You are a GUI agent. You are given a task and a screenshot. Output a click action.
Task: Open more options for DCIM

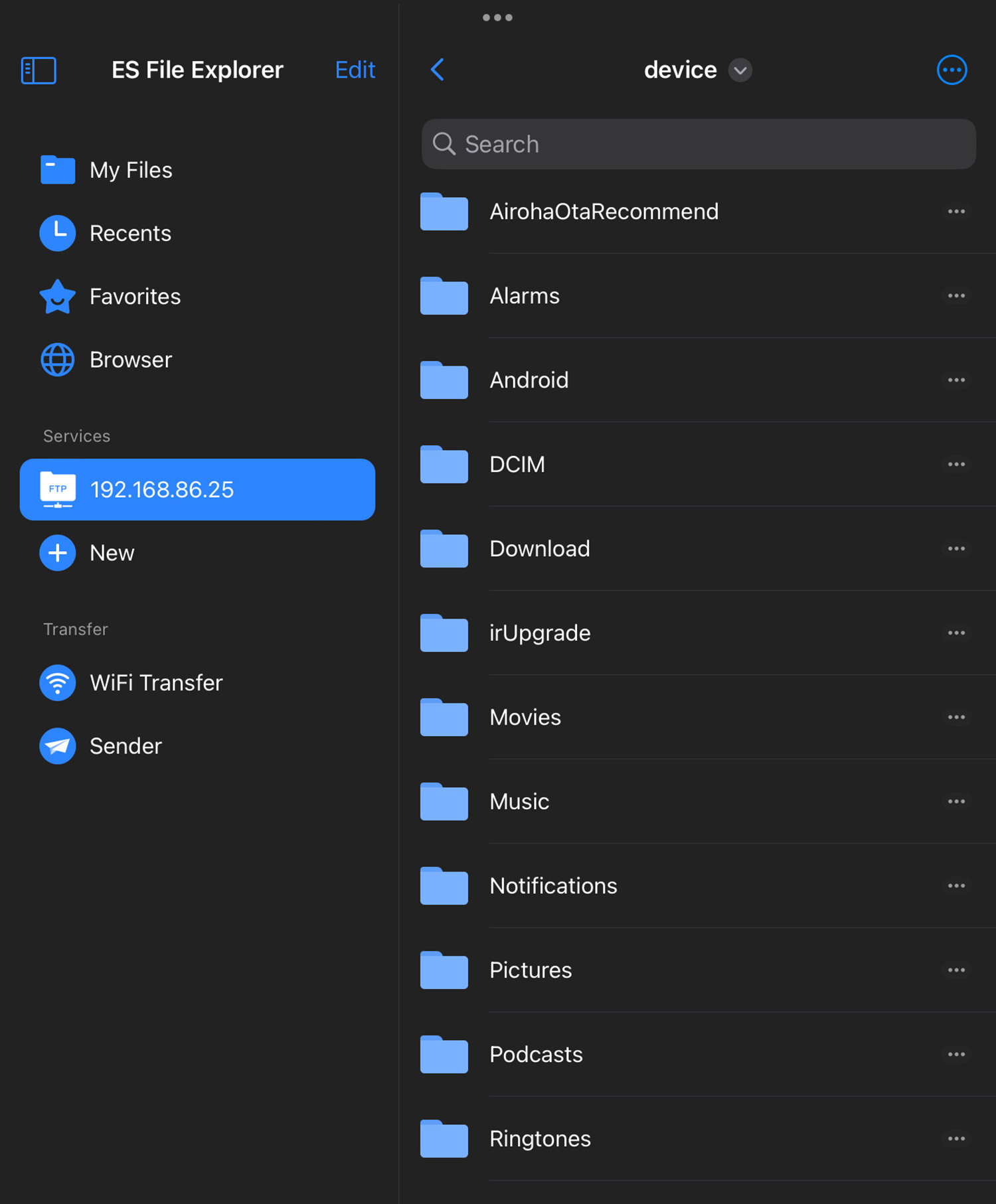click(x=956, y=465)
